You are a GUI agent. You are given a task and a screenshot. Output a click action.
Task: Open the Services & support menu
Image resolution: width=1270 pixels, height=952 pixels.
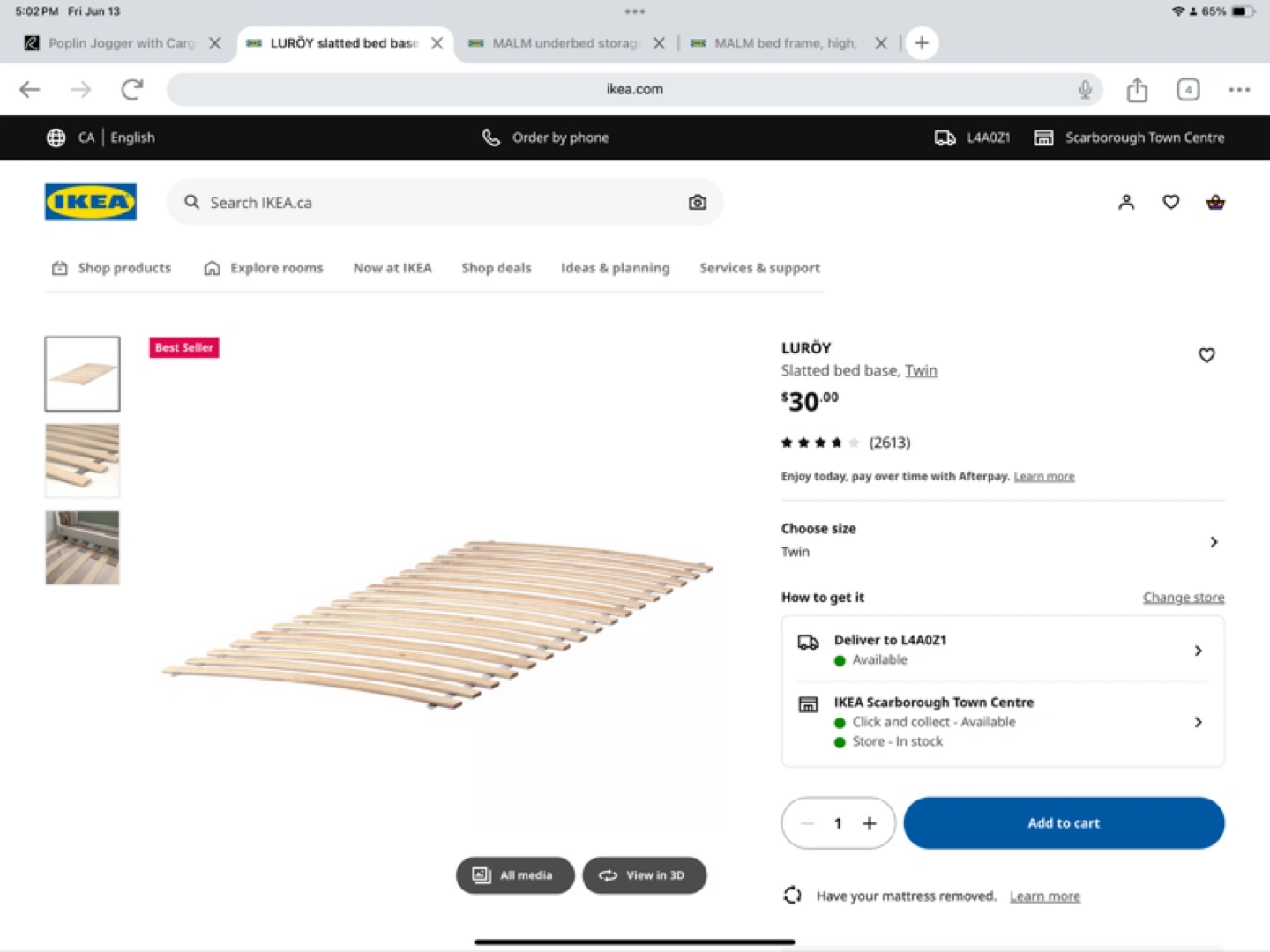tap(760, 268)
